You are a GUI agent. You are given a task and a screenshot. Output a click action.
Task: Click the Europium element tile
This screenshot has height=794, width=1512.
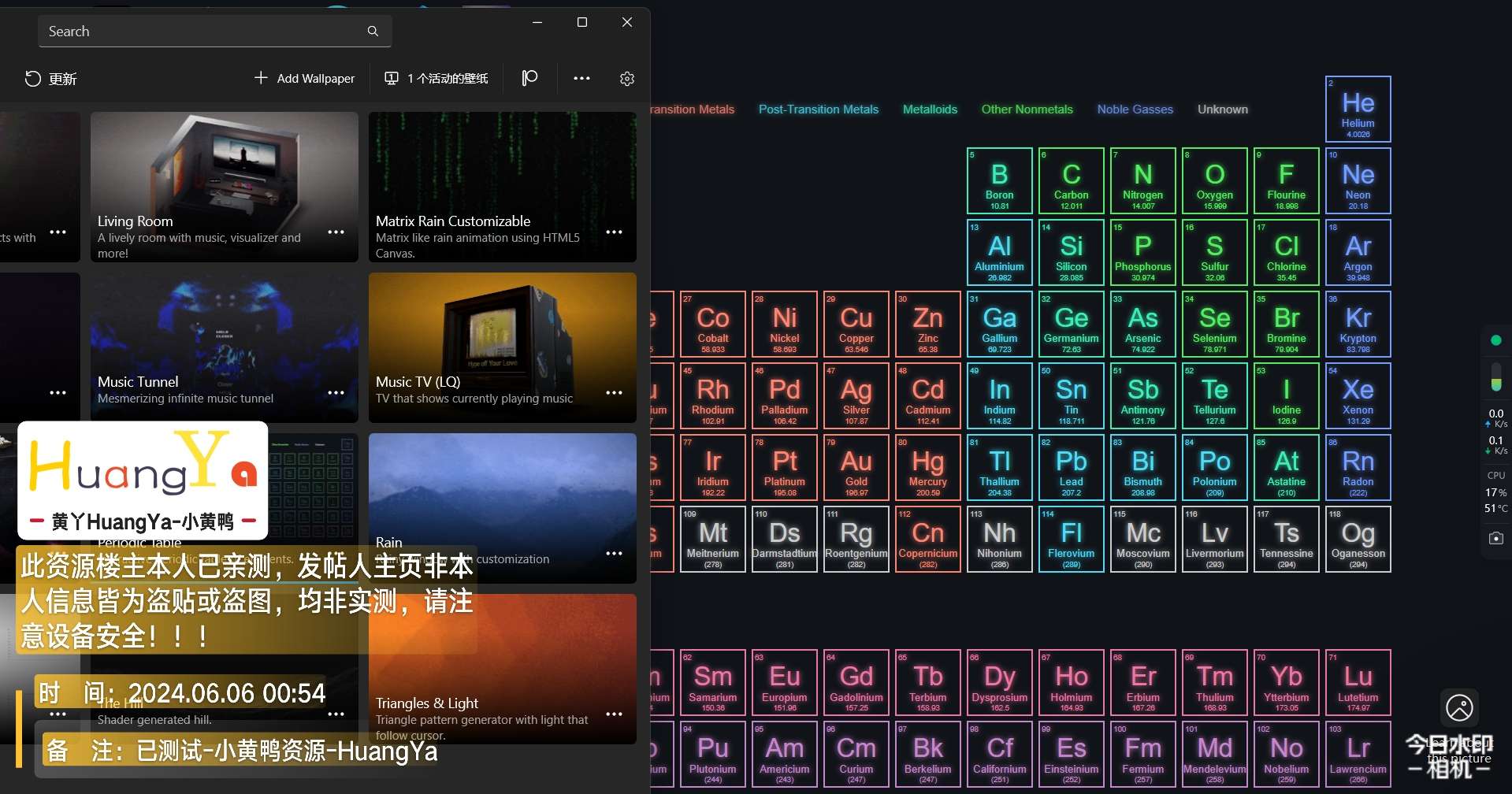coord(785,682)
